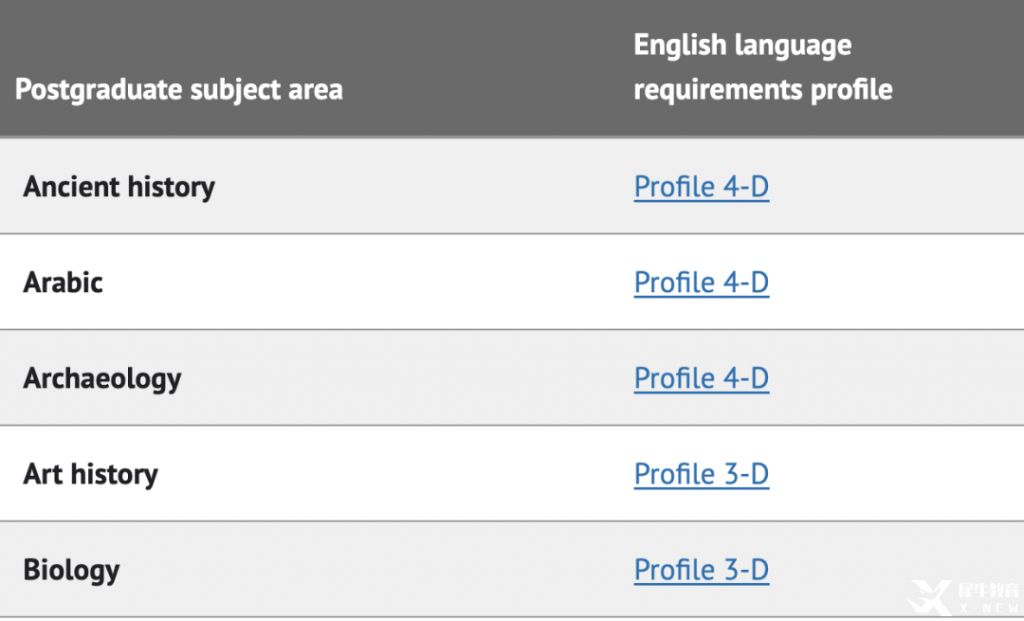1024x621 pixels.
Task: Select the Ancient history subject cell
Action: (x=119, y=187)
